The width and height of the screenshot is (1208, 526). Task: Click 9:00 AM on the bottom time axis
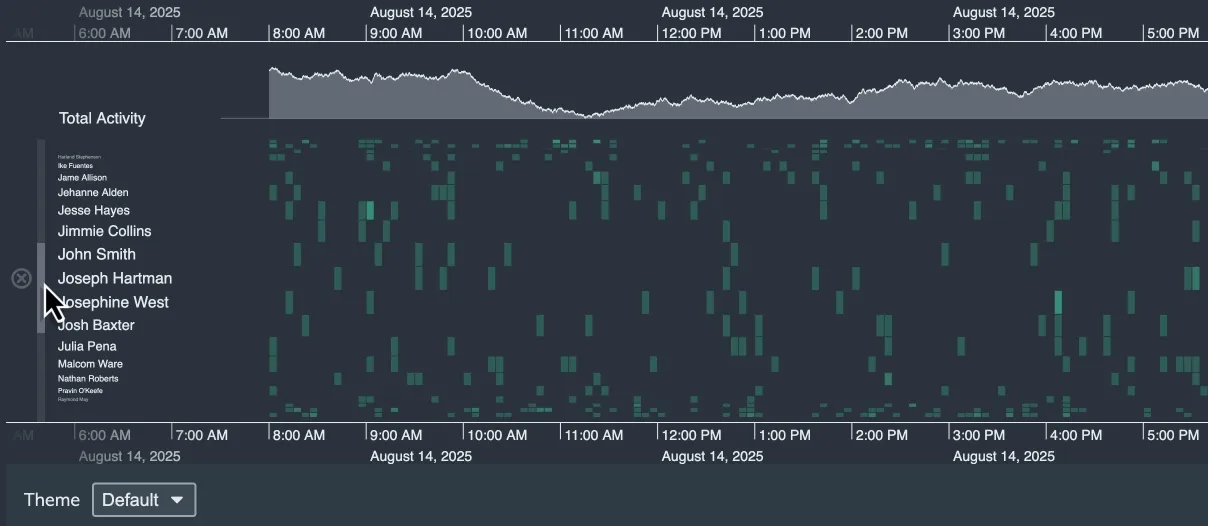pyautogui.click(x=395, y=435)
